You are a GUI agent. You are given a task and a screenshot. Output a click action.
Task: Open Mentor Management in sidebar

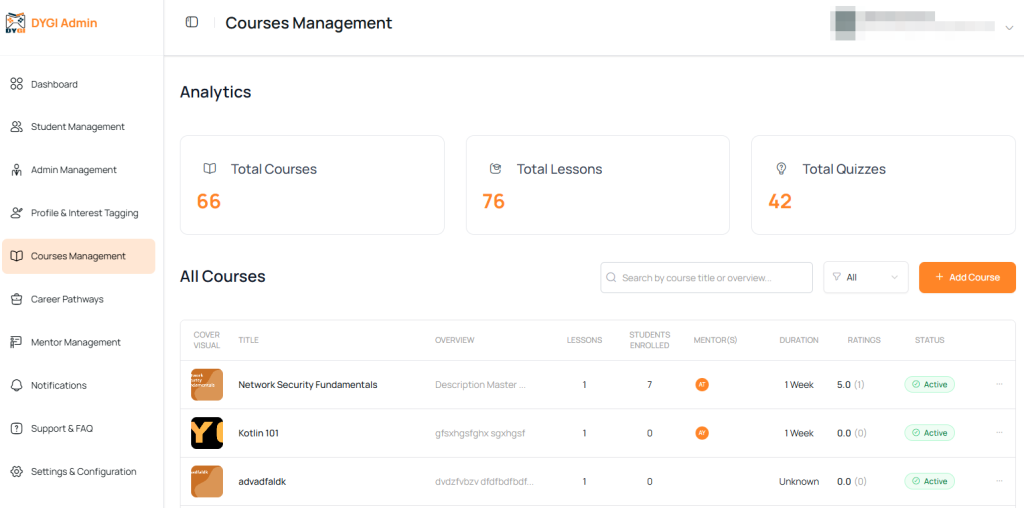(x=75, y=342)
